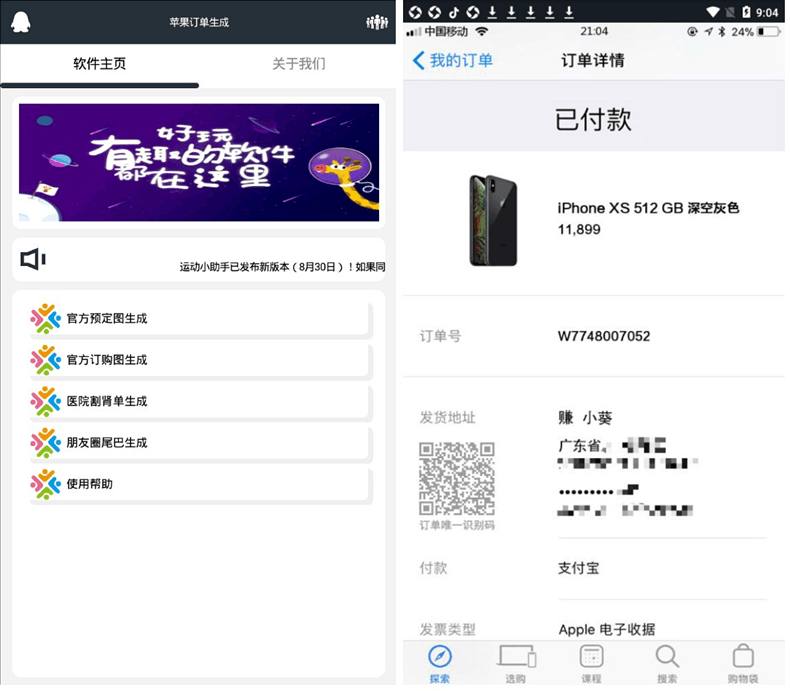Open 医院割肾单生成 generator
Viewport: 790px width, 691px height.
(200, 401)
